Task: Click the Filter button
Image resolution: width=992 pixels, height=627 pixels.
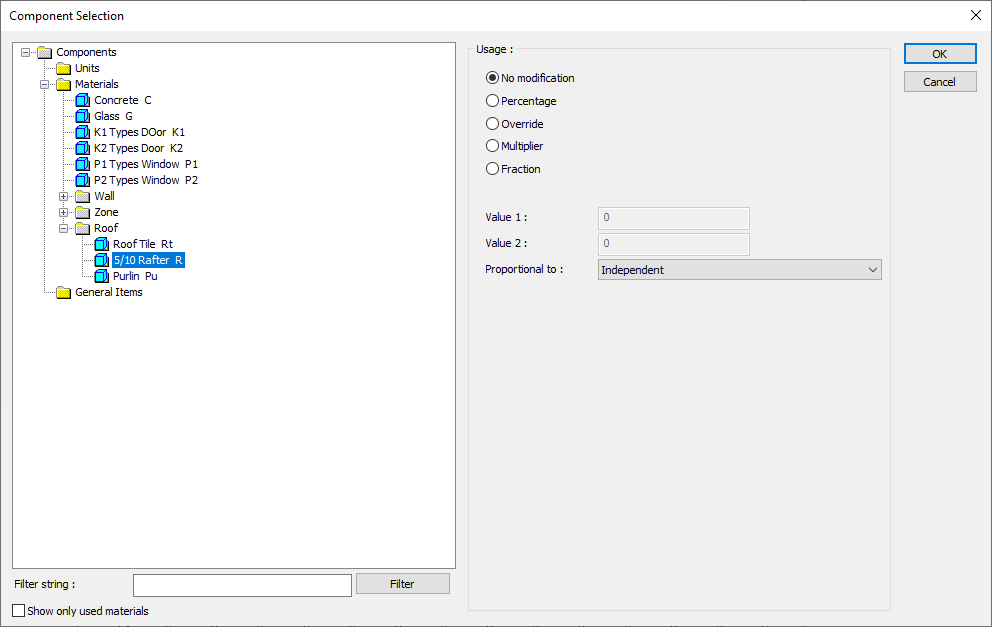Action: pyautogui.click(x=402, y=583)
